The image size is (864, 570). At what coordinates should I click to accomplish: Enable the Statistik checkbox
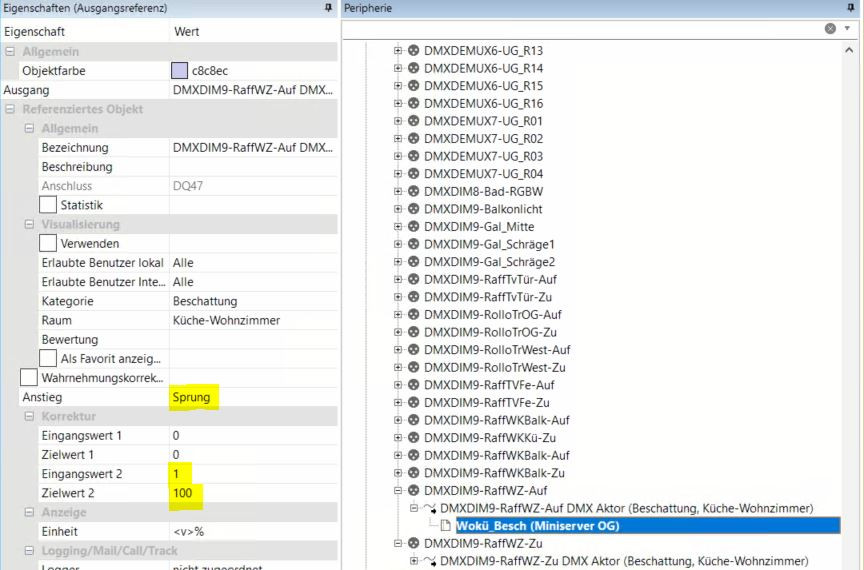point(48,205)
